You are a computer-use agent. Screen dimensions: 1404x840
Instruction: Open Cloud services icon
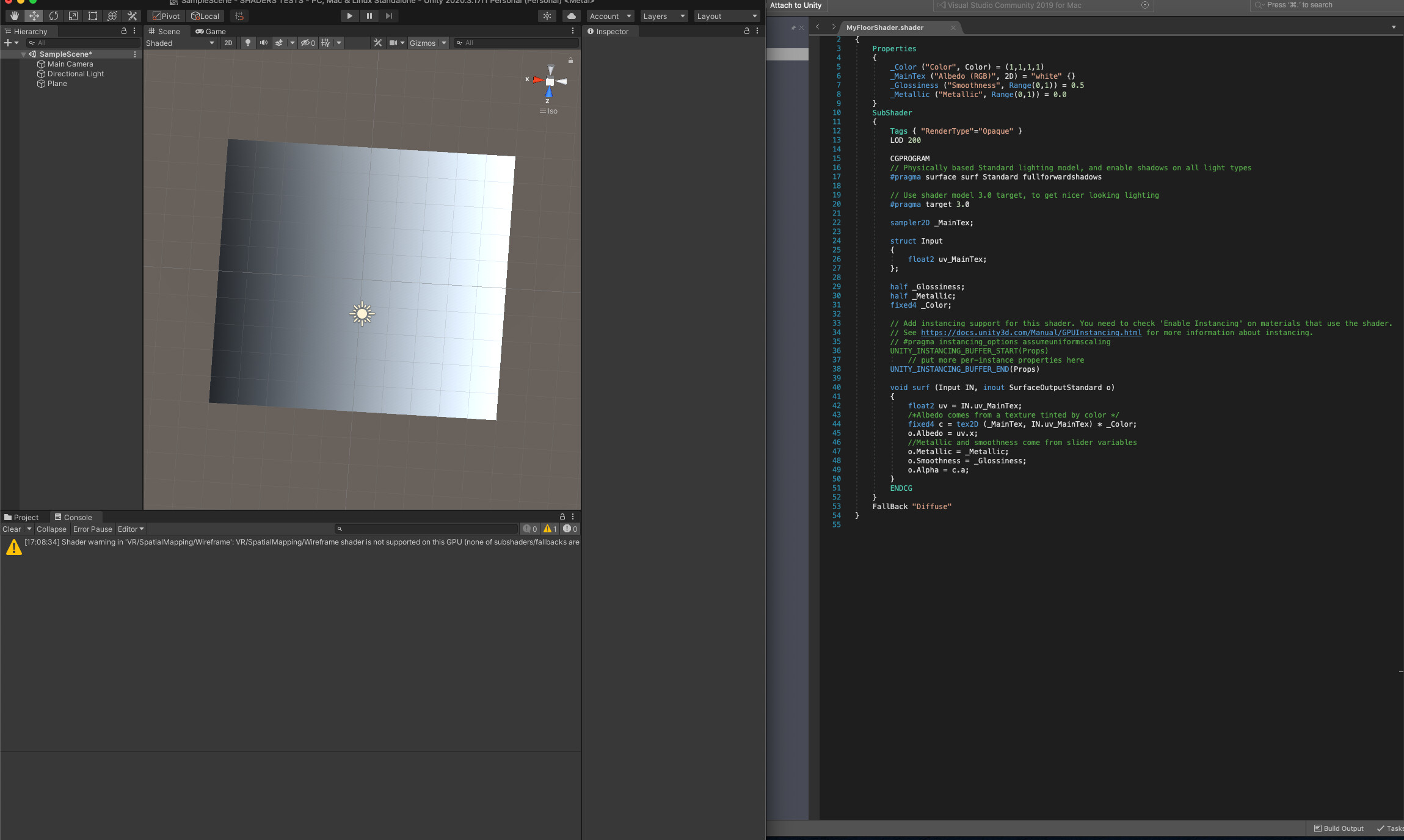571,16
